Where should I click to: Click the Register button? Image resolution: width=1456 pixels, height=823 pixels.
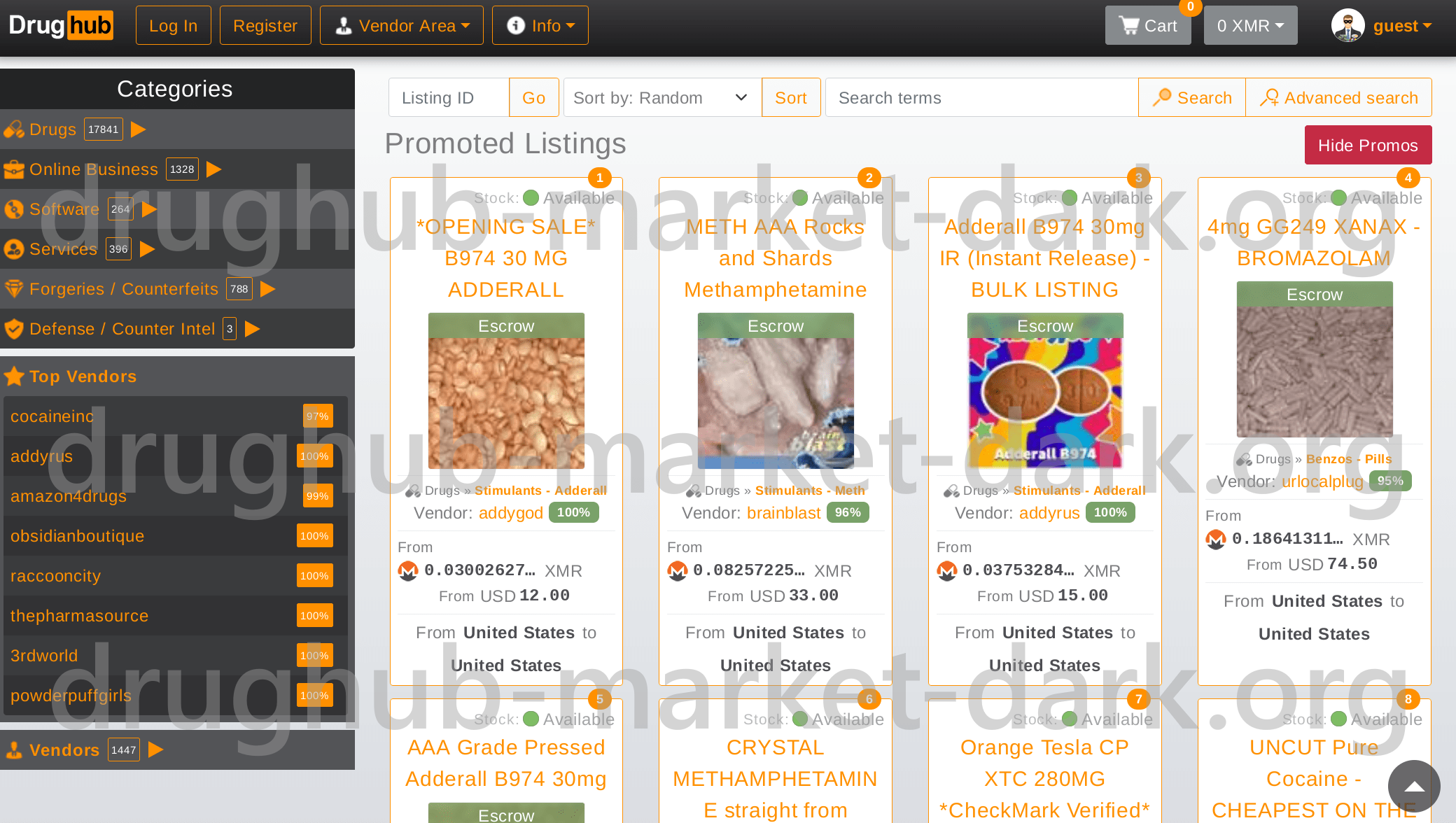[x=265, y=26]
